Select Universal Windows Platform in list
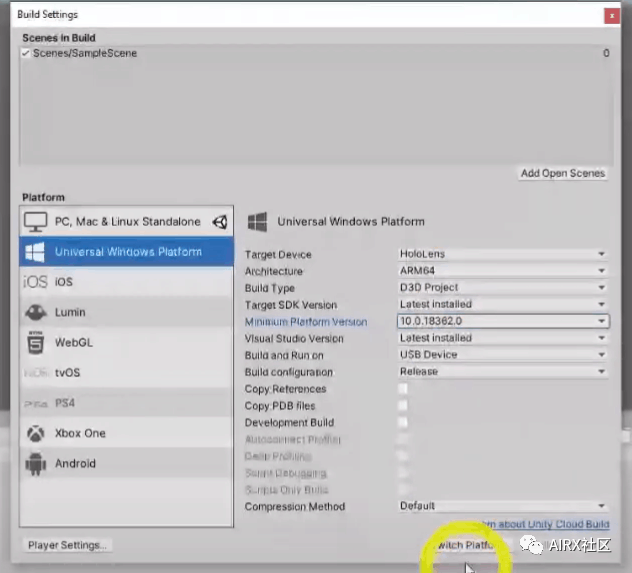Image resolution: width=632 pixels, height=573 pixels. pos(126,252)
